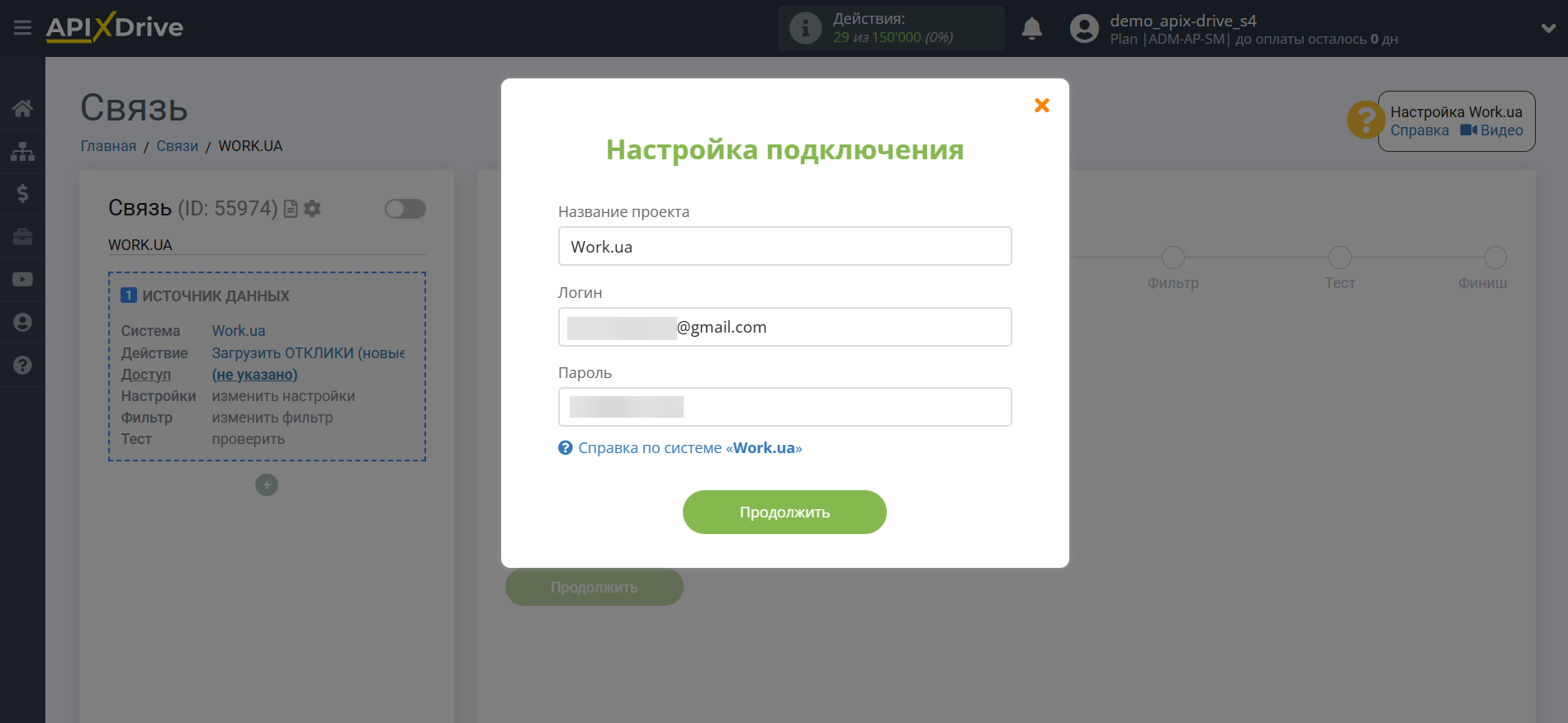Image resolution: width=1568 pixels, height=723 pixels.
Task: Open connection settings gear icon
Action: click(312, 209)
